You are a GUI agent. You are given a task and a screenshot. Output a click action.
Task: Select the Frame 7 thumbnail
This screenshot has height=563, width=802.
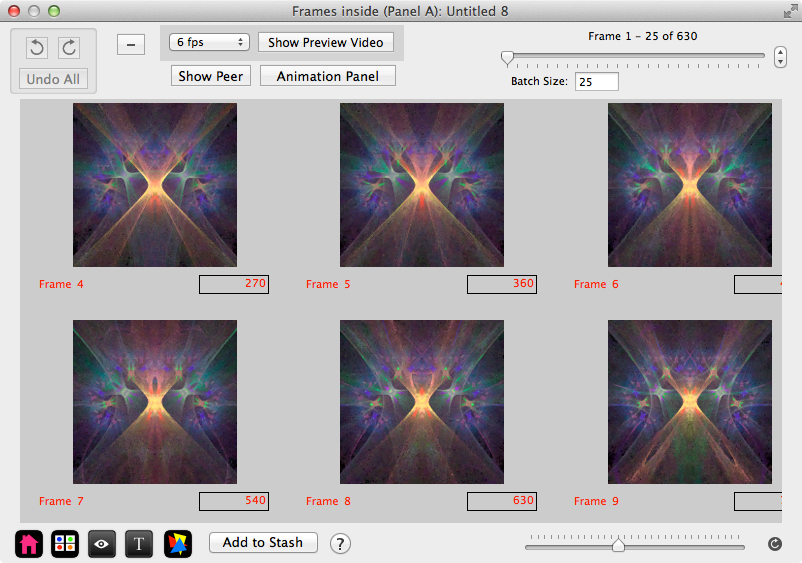pos(155,402)
